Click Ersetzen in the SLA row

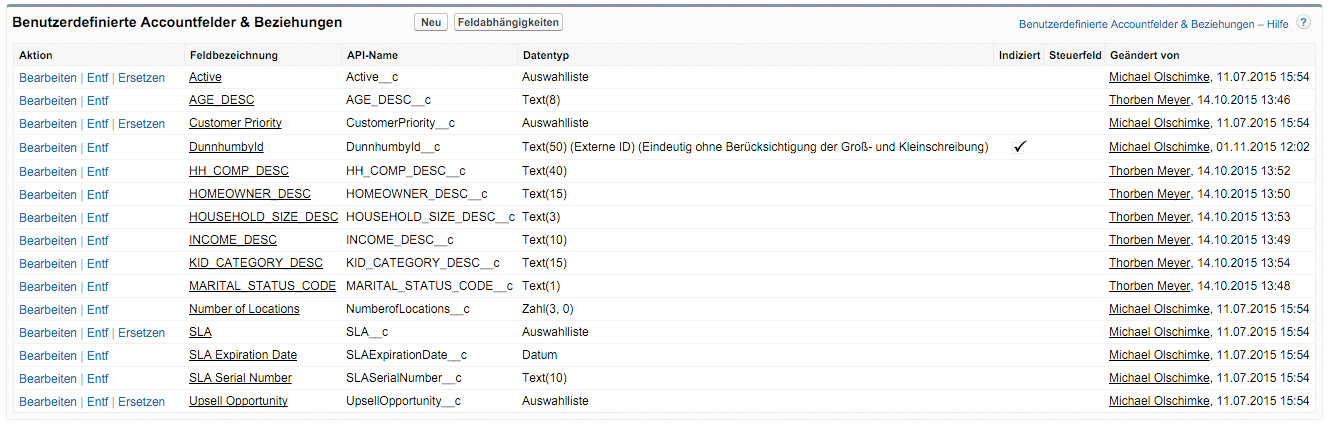(141, 332)
